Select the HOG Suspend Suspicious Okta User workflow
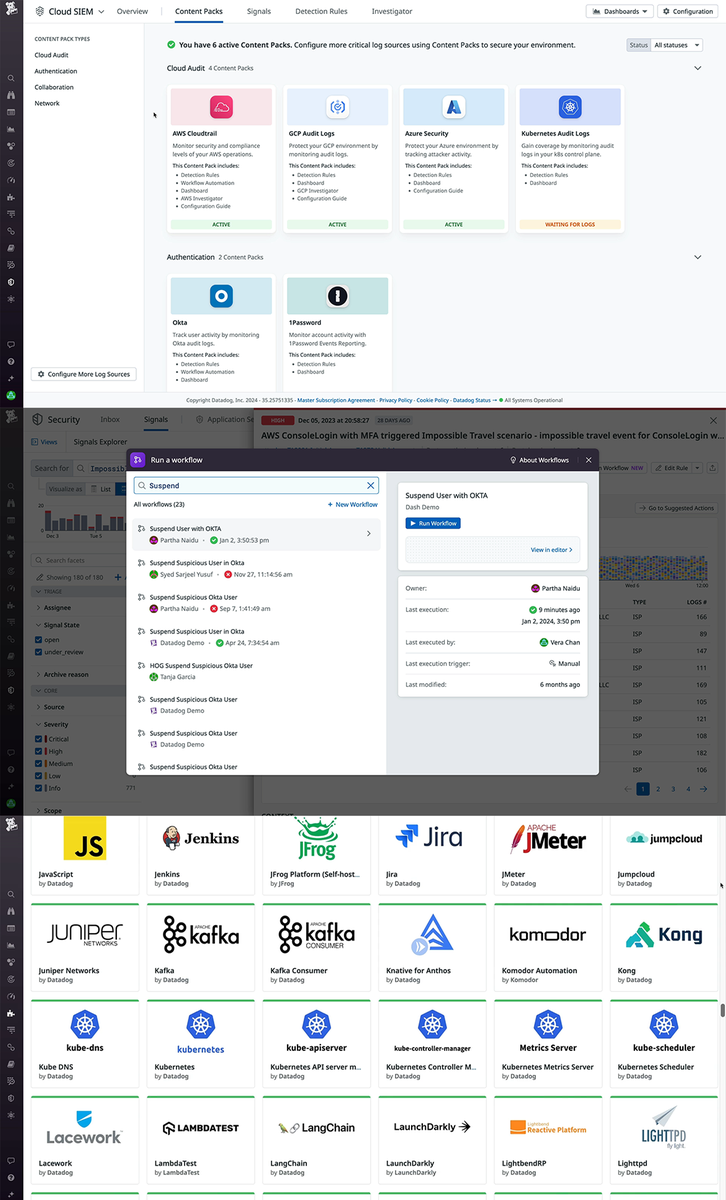Image resolution: width=726 pixels, height=1200 pixels. [x=256, y=670]
